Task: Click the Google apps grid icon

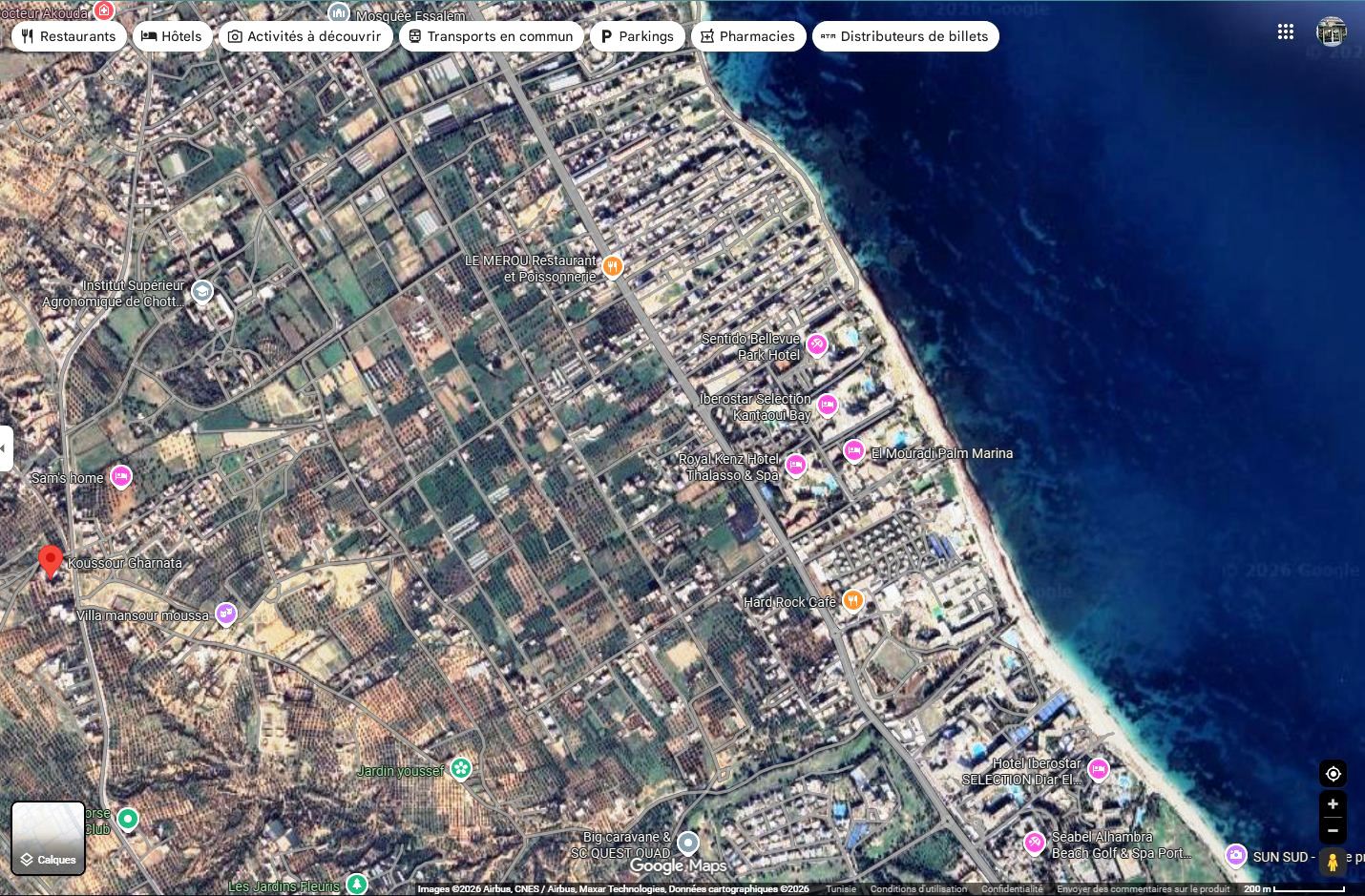Action: point(1285,32)
